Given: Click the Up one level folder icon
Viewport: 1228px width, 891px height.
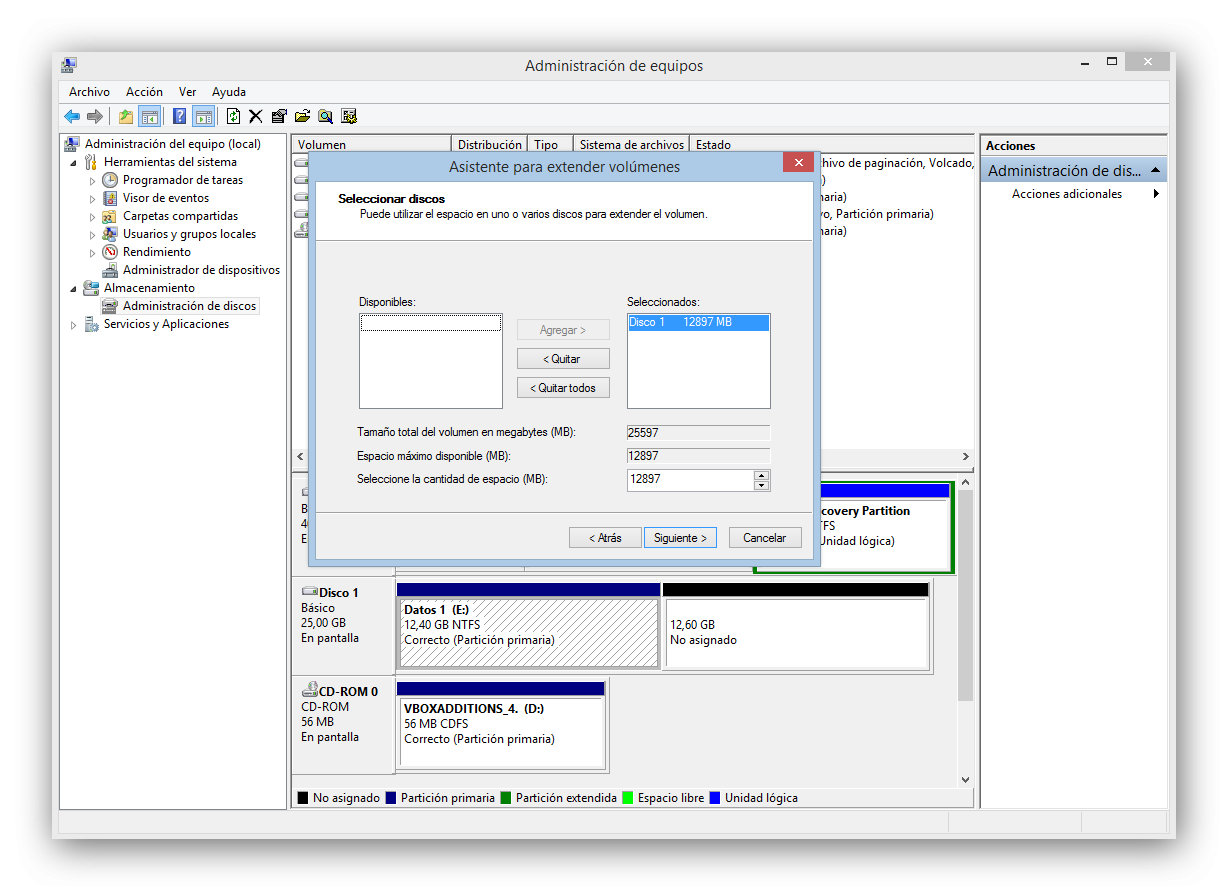Looking at the screenshot, I should point(126,116).
